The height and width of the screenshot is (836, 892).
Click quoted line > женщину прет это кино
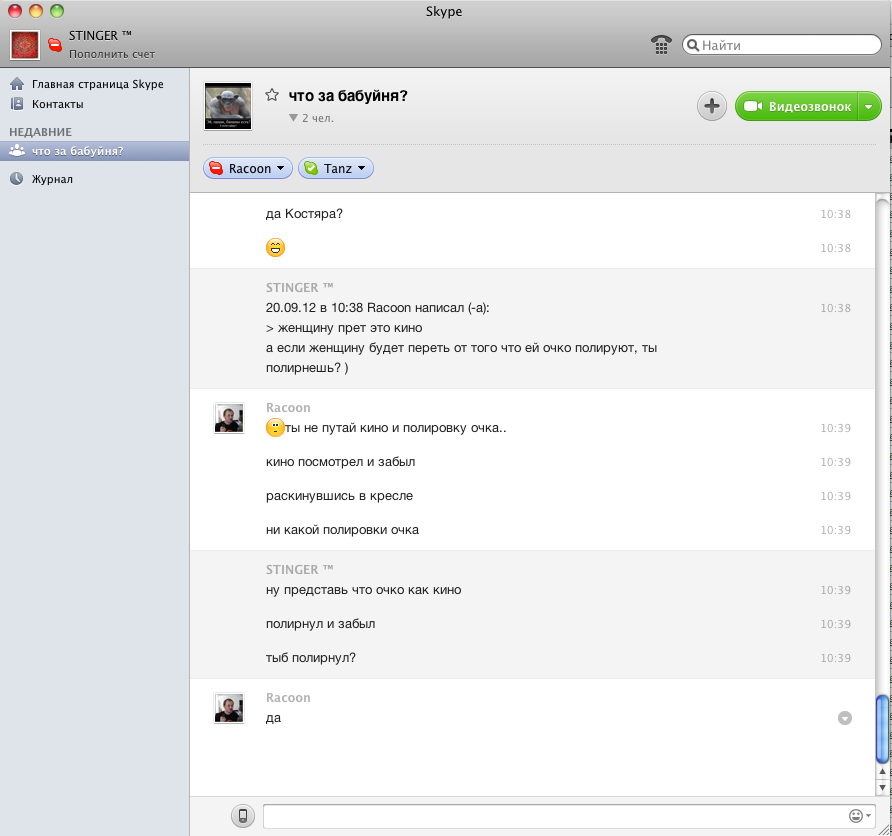344,328
